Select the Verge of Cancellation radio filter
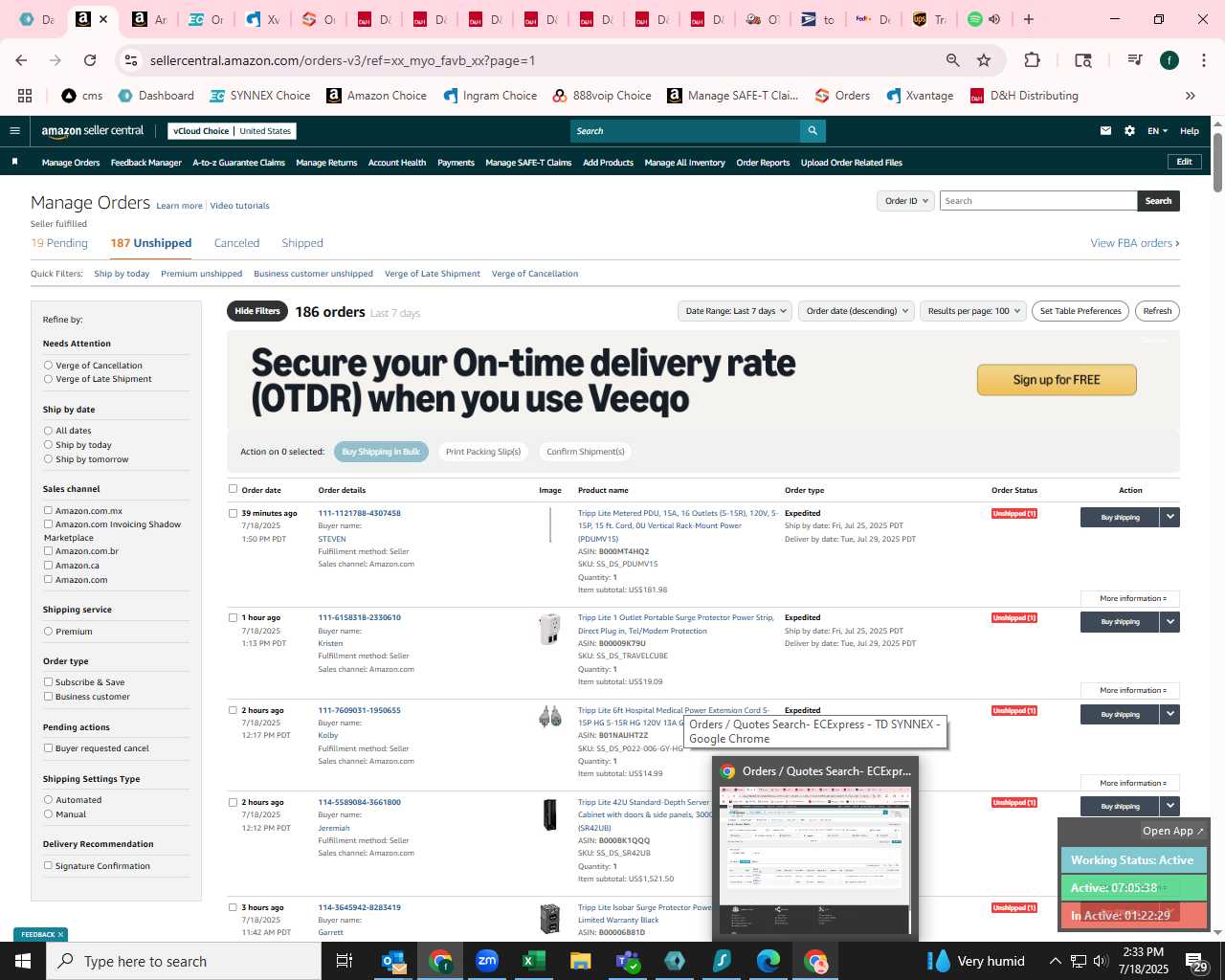Screen dimensions: 1225x980 48,365
